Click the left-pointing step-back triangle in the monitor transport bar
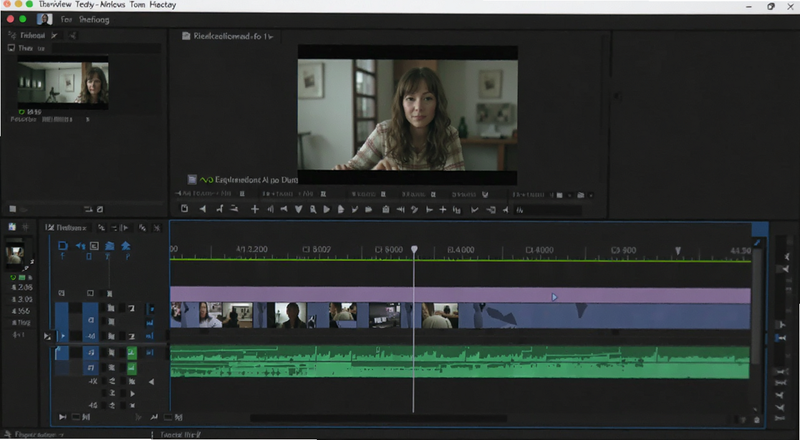800x440 pixels. coord(203,209)
